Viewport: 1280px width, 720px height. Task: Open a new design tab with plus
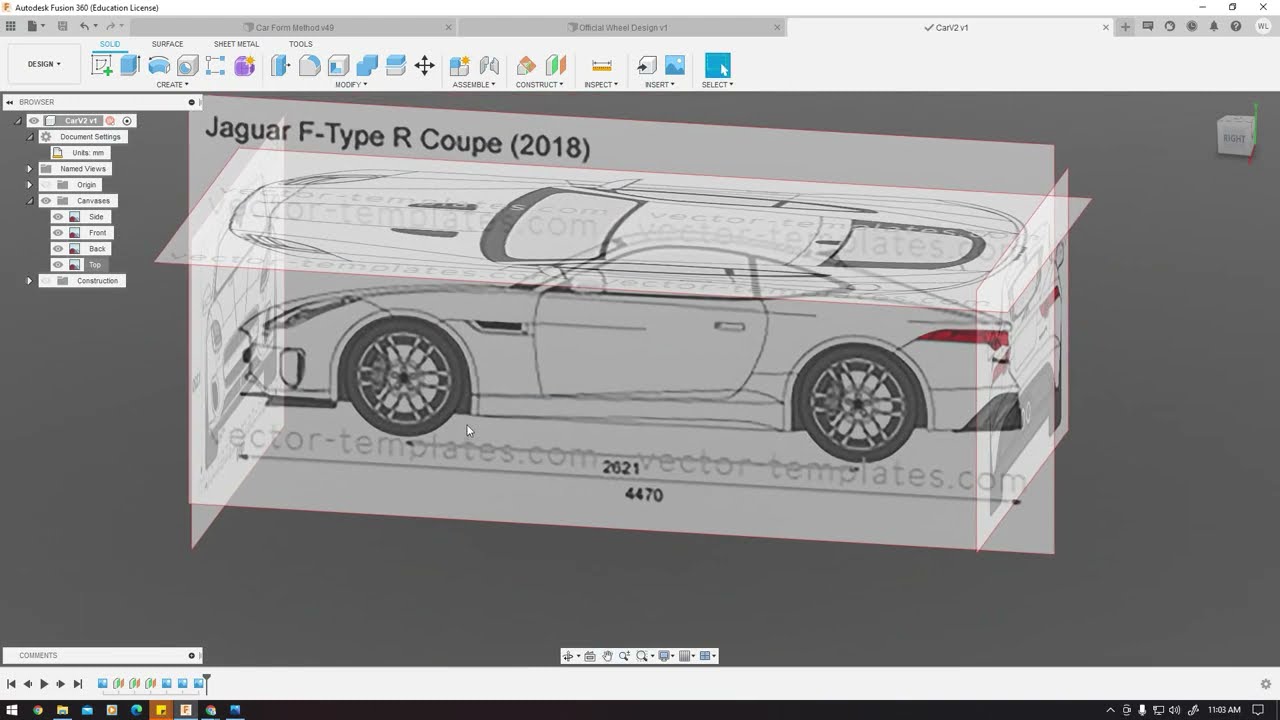click(1125, 27)
